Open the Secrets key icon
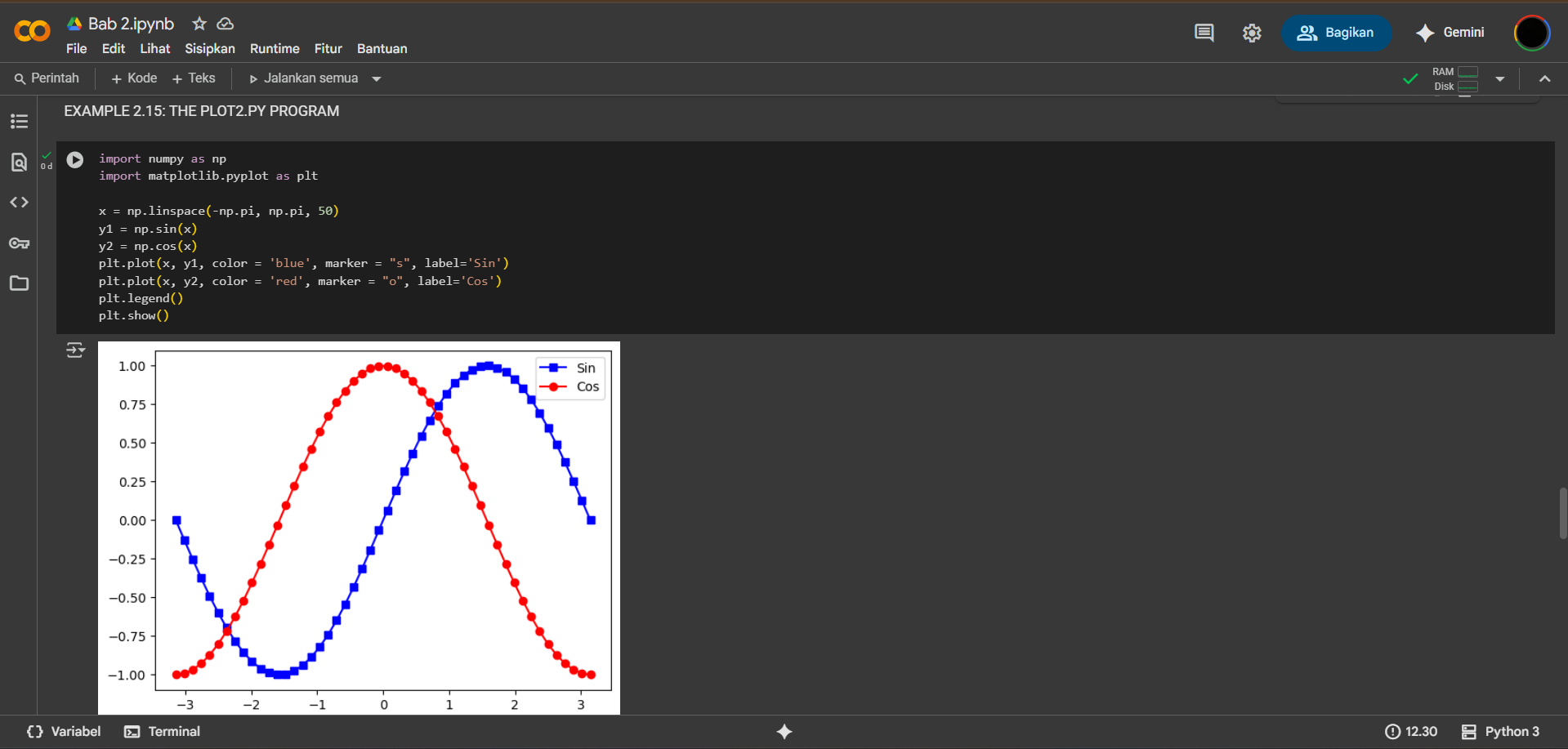 (19, 243)
